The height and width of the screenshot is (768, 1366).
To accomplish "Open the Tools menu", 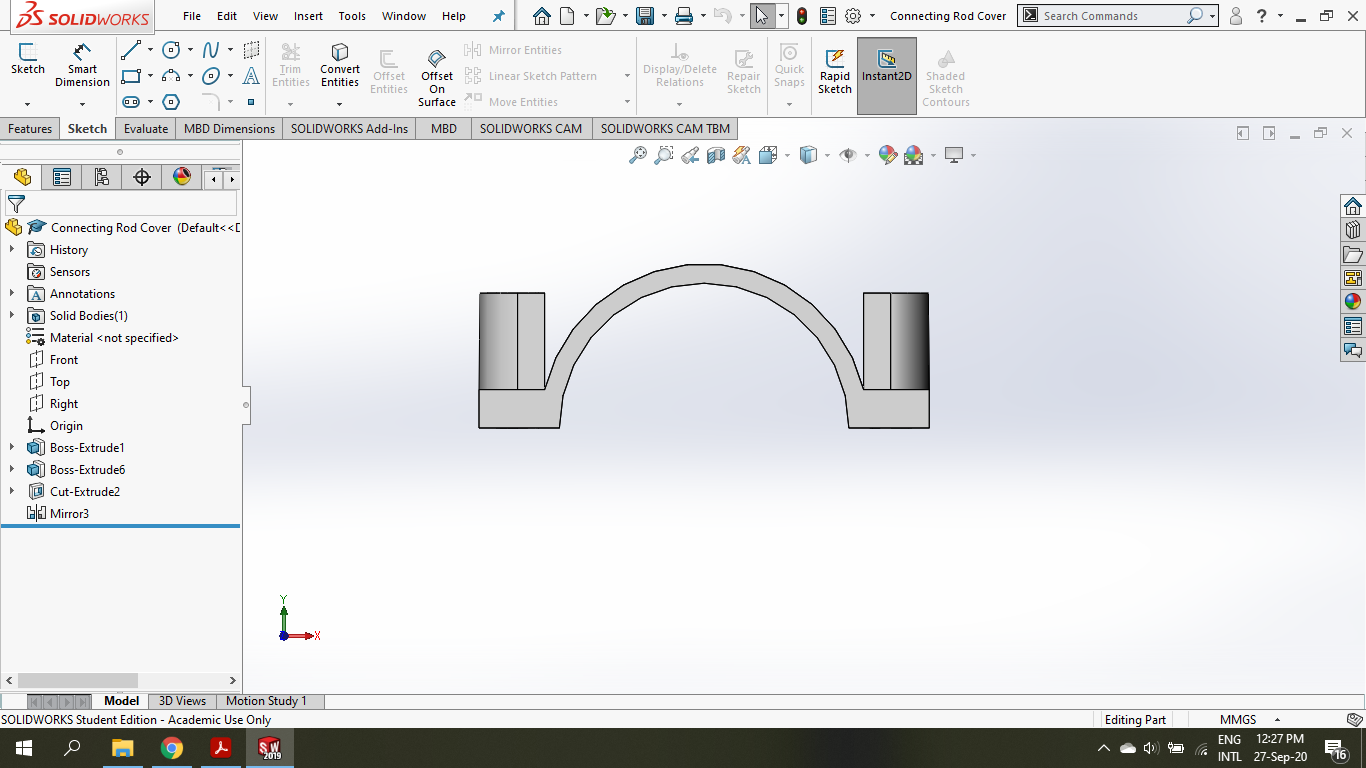I will (x=351, y=16).
